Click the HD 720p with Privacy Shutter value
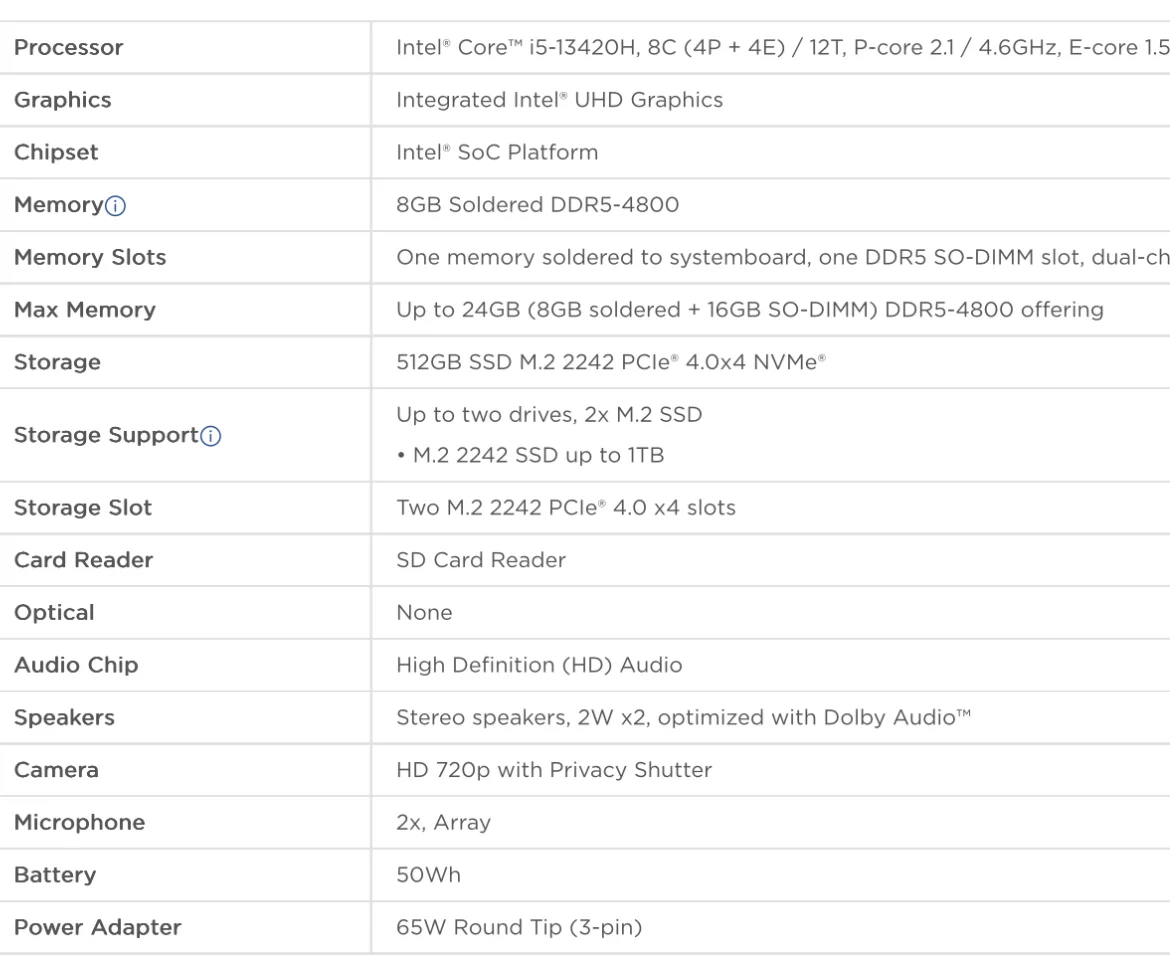The width and height of the screenshot is (1170, 961). pyautogui.click(x=554, y=770)
